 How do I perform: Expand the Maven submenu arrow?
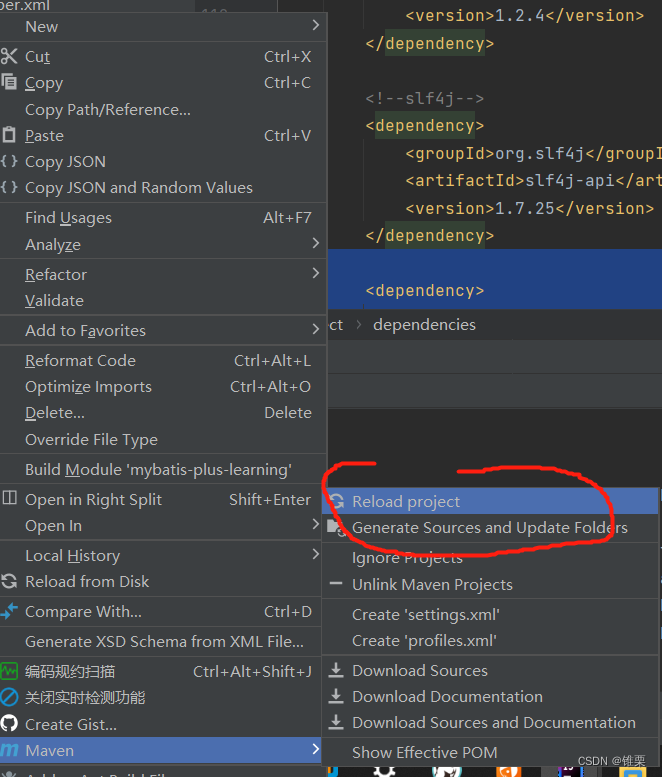(x=316, y=749)
